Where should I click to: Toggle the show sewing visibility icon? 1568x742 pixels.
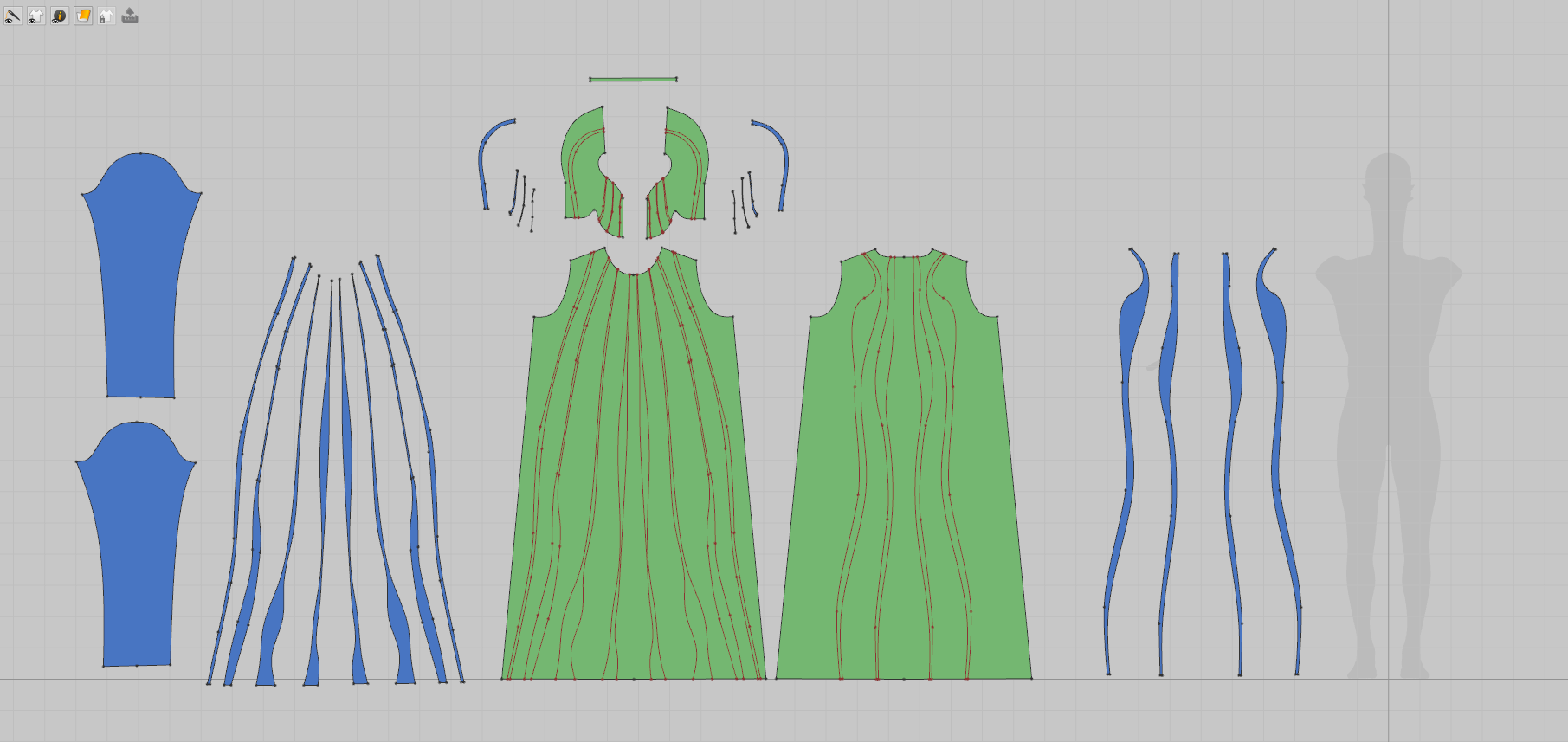point(13,16)
